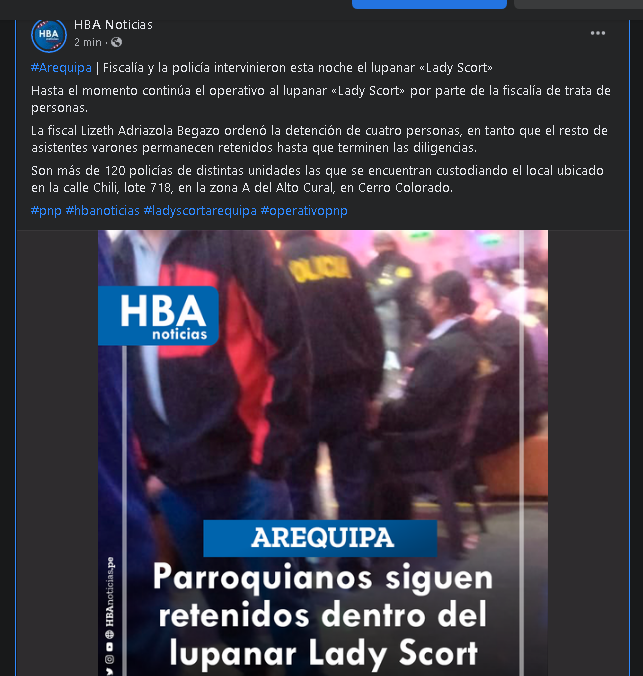Viewport: 643px width, 676px height.
Task: Click the web globe icon beside HBAnoticias.pe
Action: [x=110, y=634]
